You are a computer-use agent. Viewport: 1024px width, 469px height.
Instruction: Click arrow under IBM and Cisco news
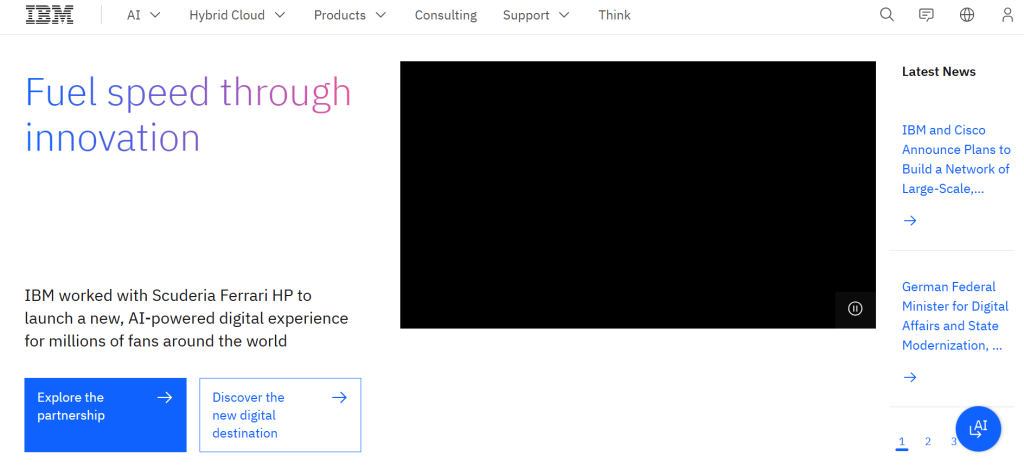(910, 221)
